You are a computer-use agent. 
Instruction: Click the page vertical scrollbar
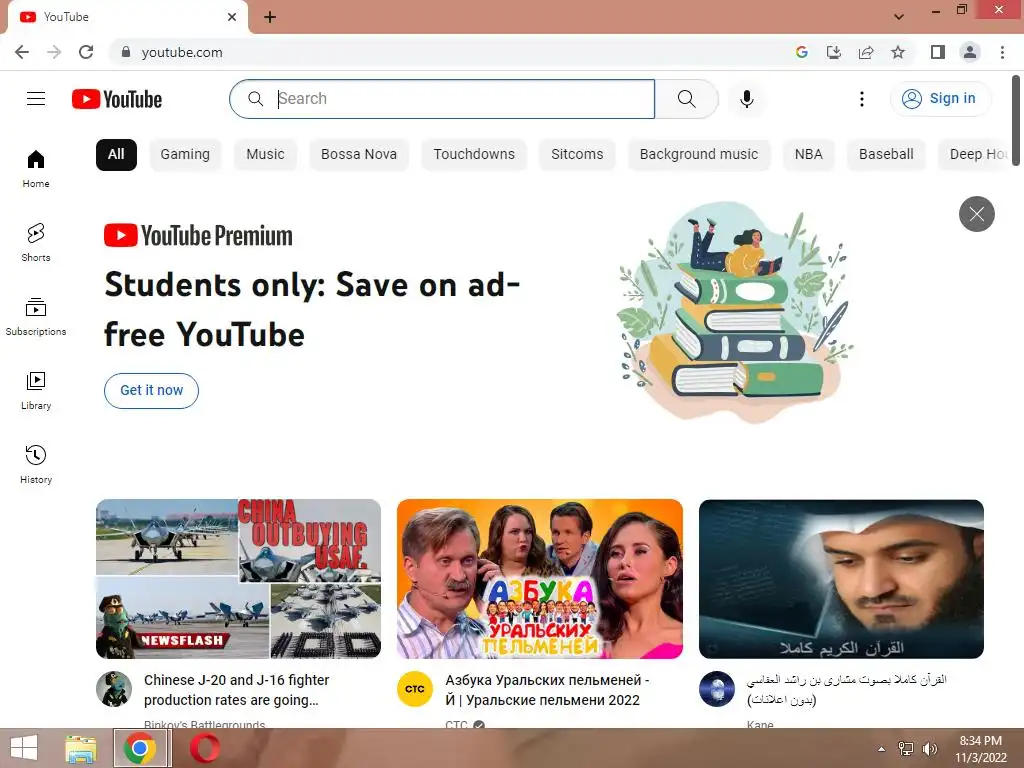1016,123
